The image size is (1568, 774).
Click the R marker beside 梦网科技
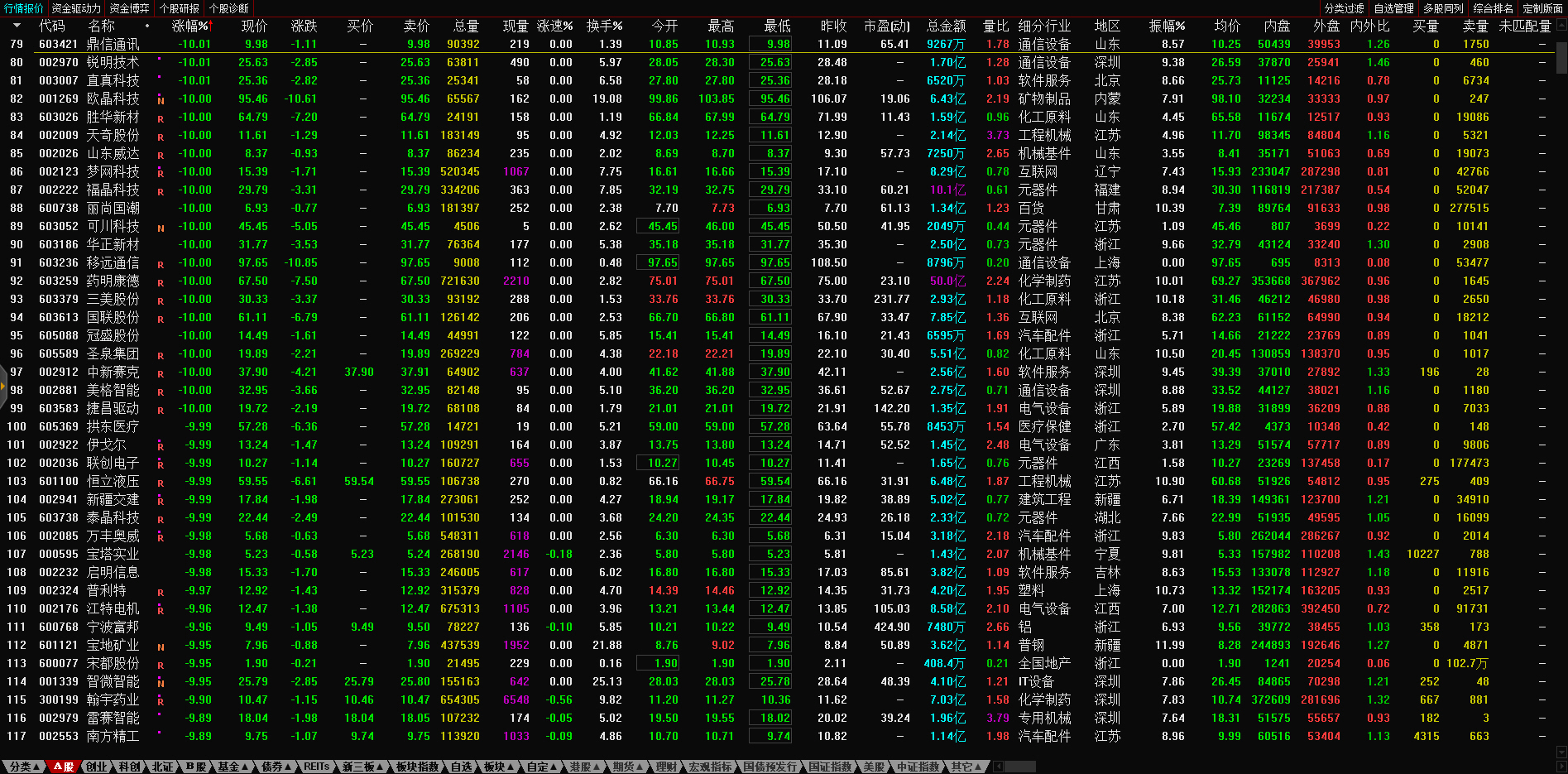[x=161, y=173]
